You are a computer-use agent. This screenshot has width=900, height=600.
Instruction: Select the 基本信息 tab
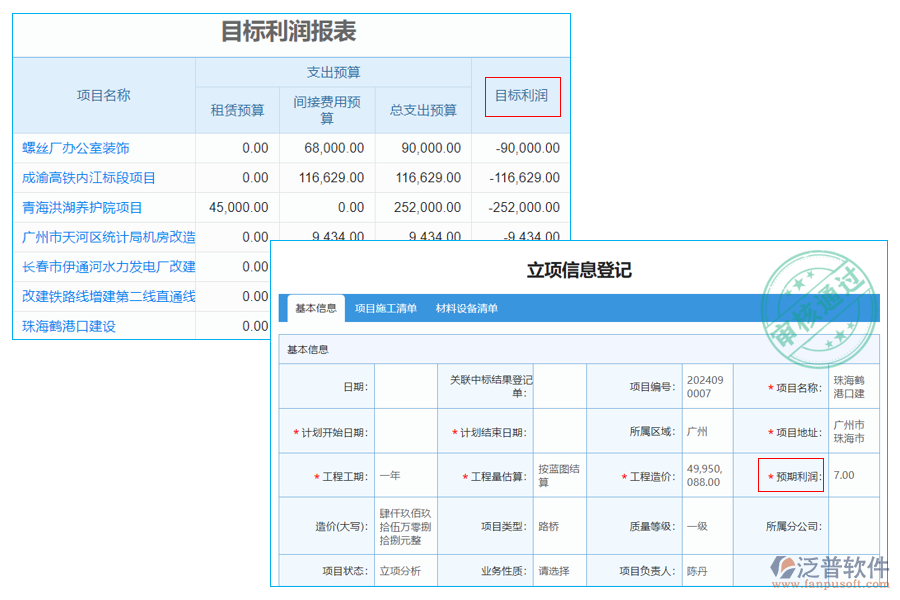(318, 308)
